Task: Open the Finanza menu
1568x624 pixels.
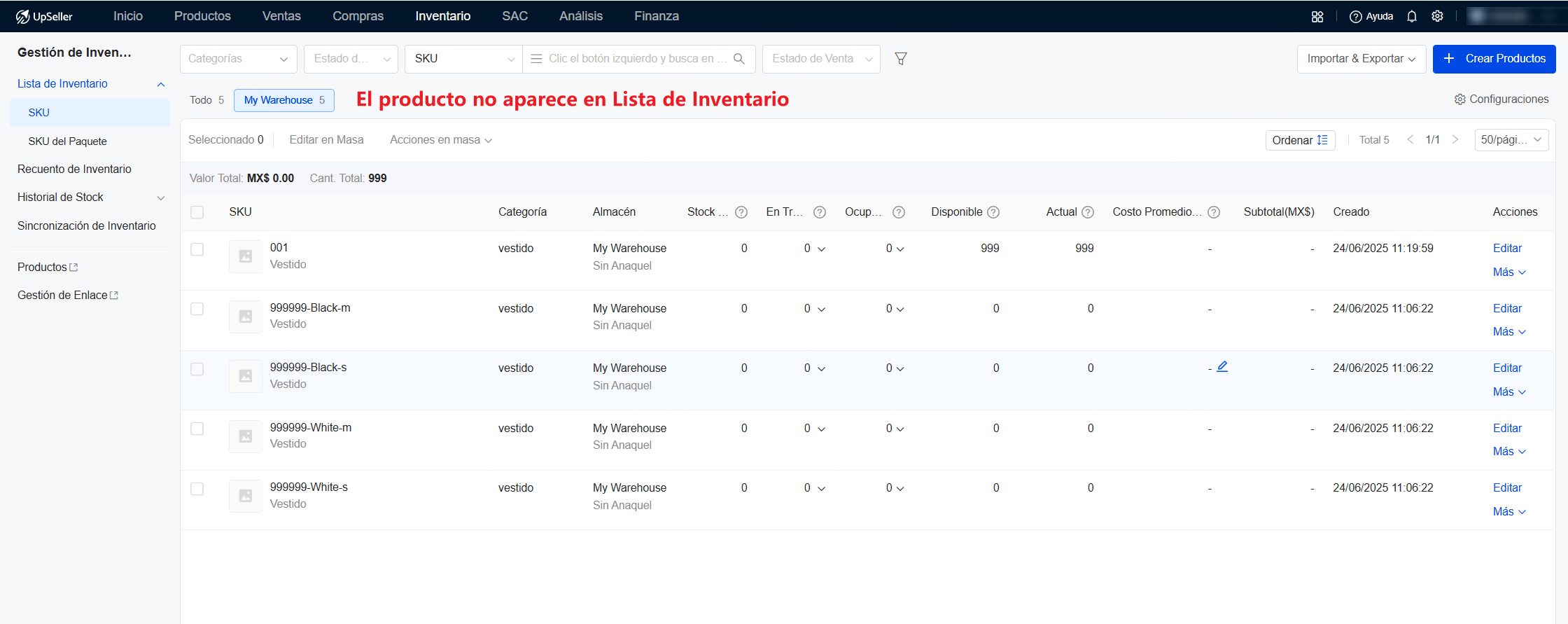Action: 657,16
